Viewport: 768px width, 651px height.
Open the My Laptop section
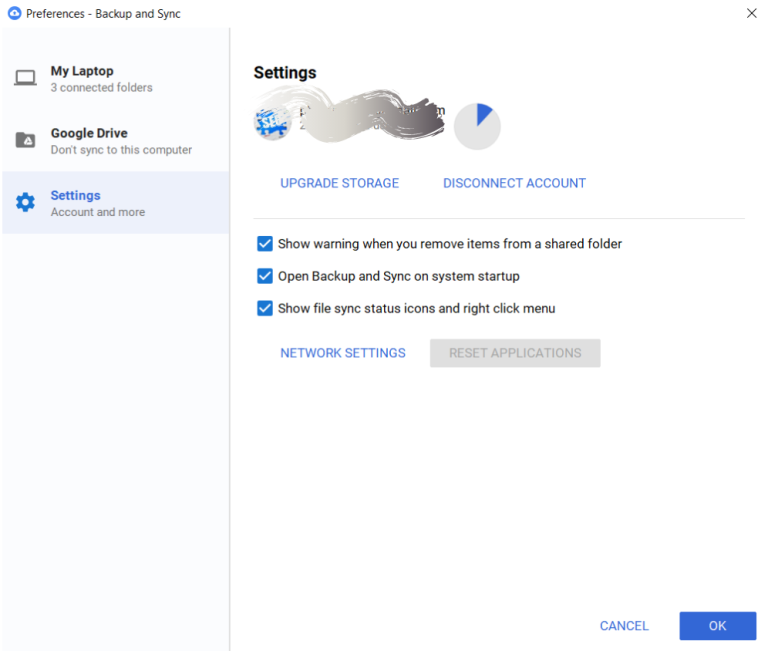pos(116,78)
